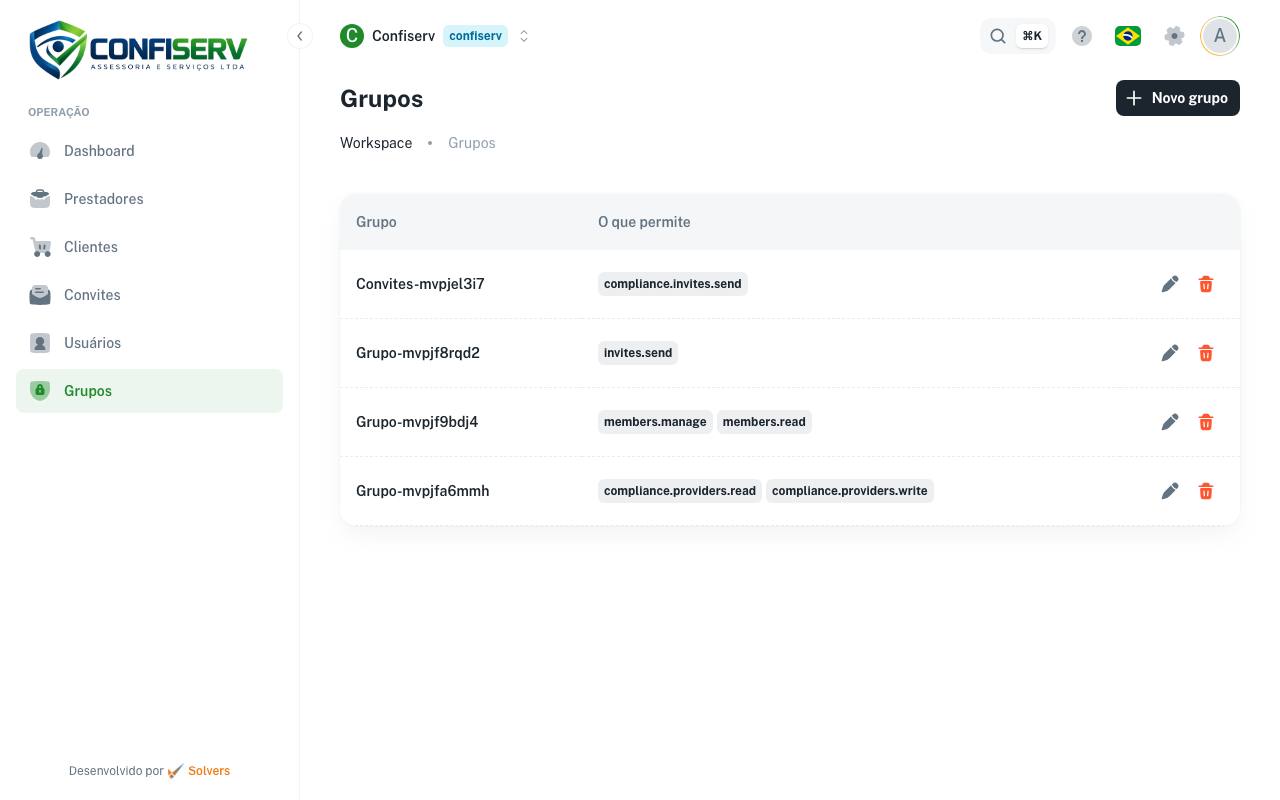Go to Prestadores in the sidebar
Screen dimensions: 1280x800
149,199
